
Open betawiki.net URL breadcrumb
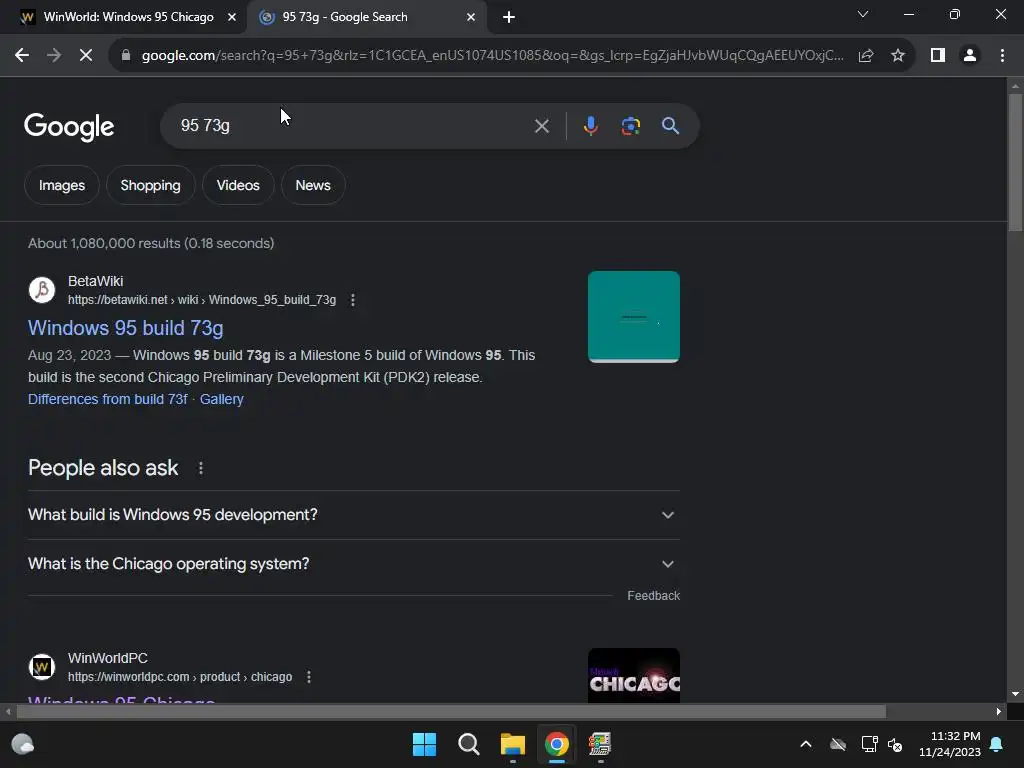202,300
